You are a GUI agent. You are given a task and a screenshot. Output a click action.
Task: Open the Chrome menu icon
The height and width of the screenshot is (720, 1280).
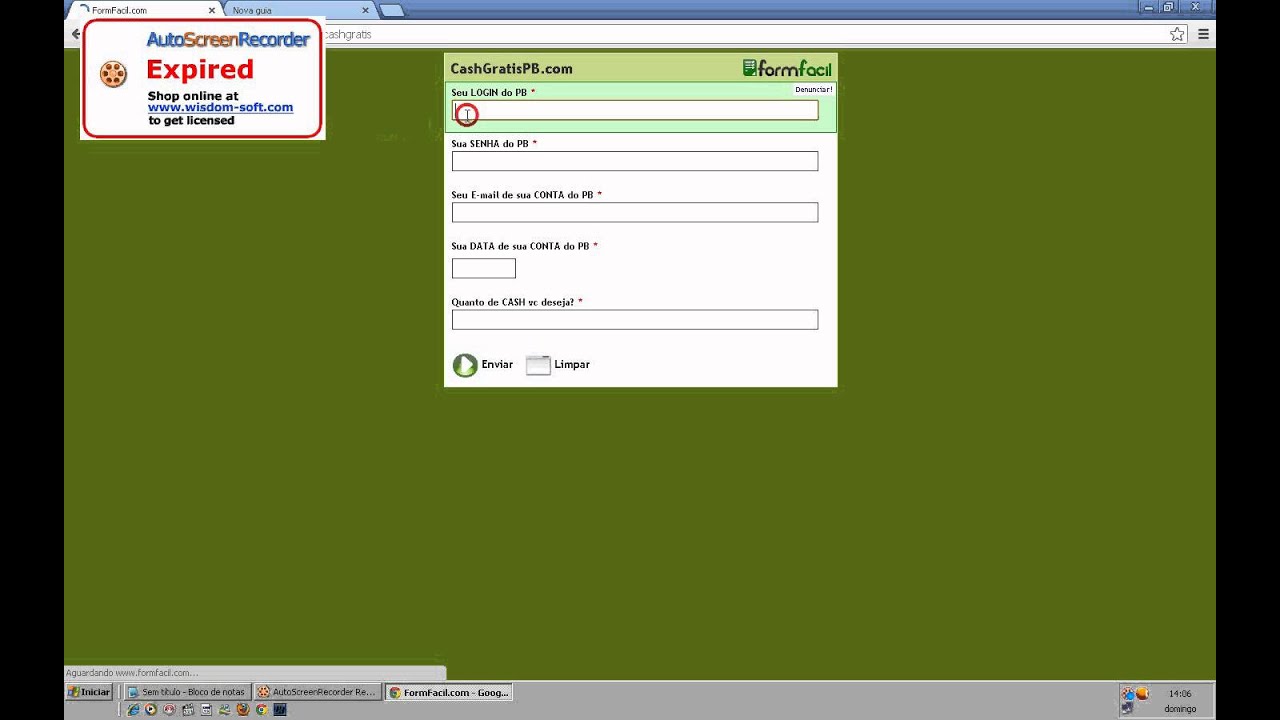(1203, 34)
